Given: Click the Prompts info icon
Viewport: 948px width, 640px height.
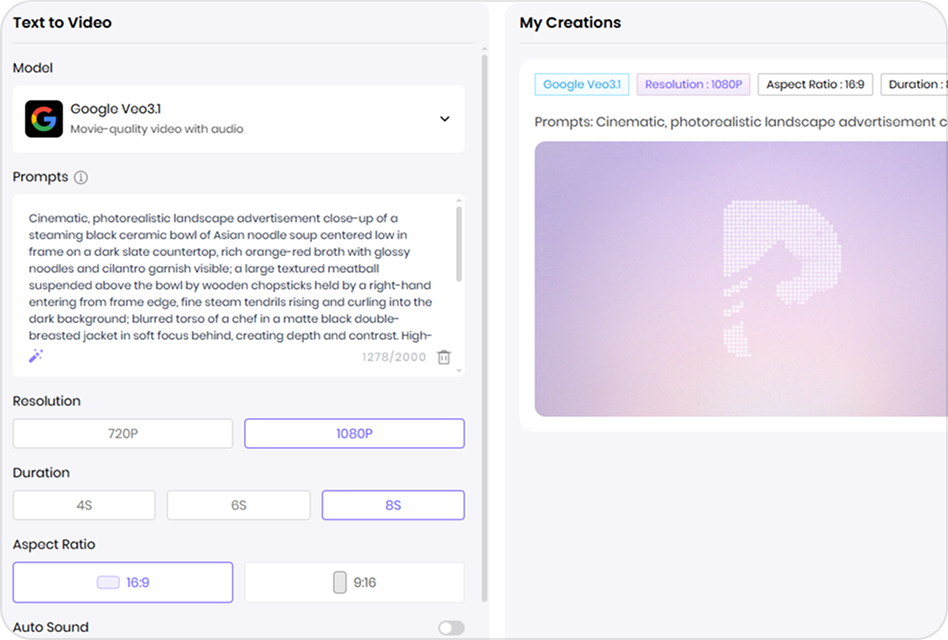Looking at the screenshot, I should pos(81,177).
